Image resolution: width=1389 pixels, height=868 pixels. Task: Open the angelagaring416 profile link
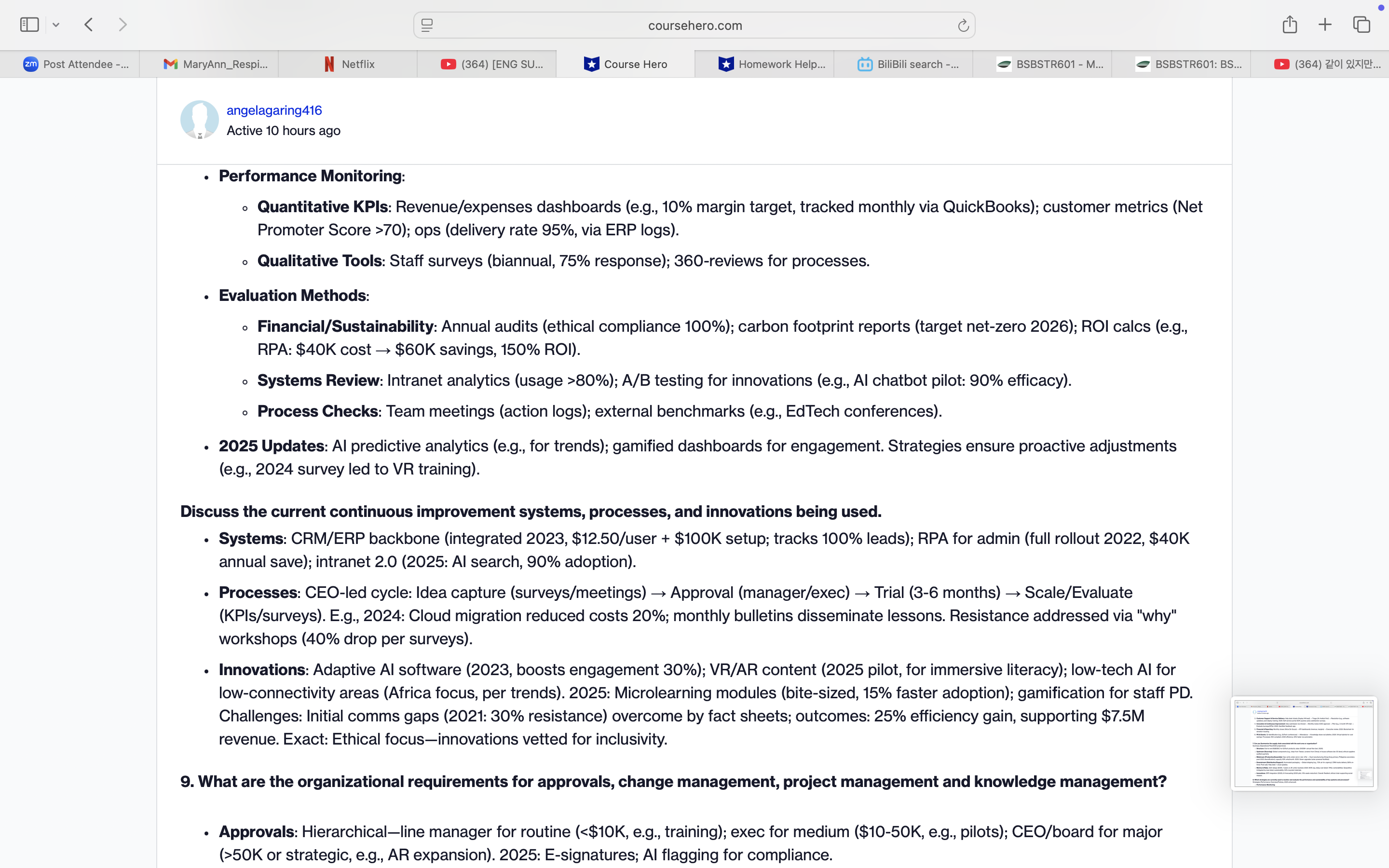274,110
